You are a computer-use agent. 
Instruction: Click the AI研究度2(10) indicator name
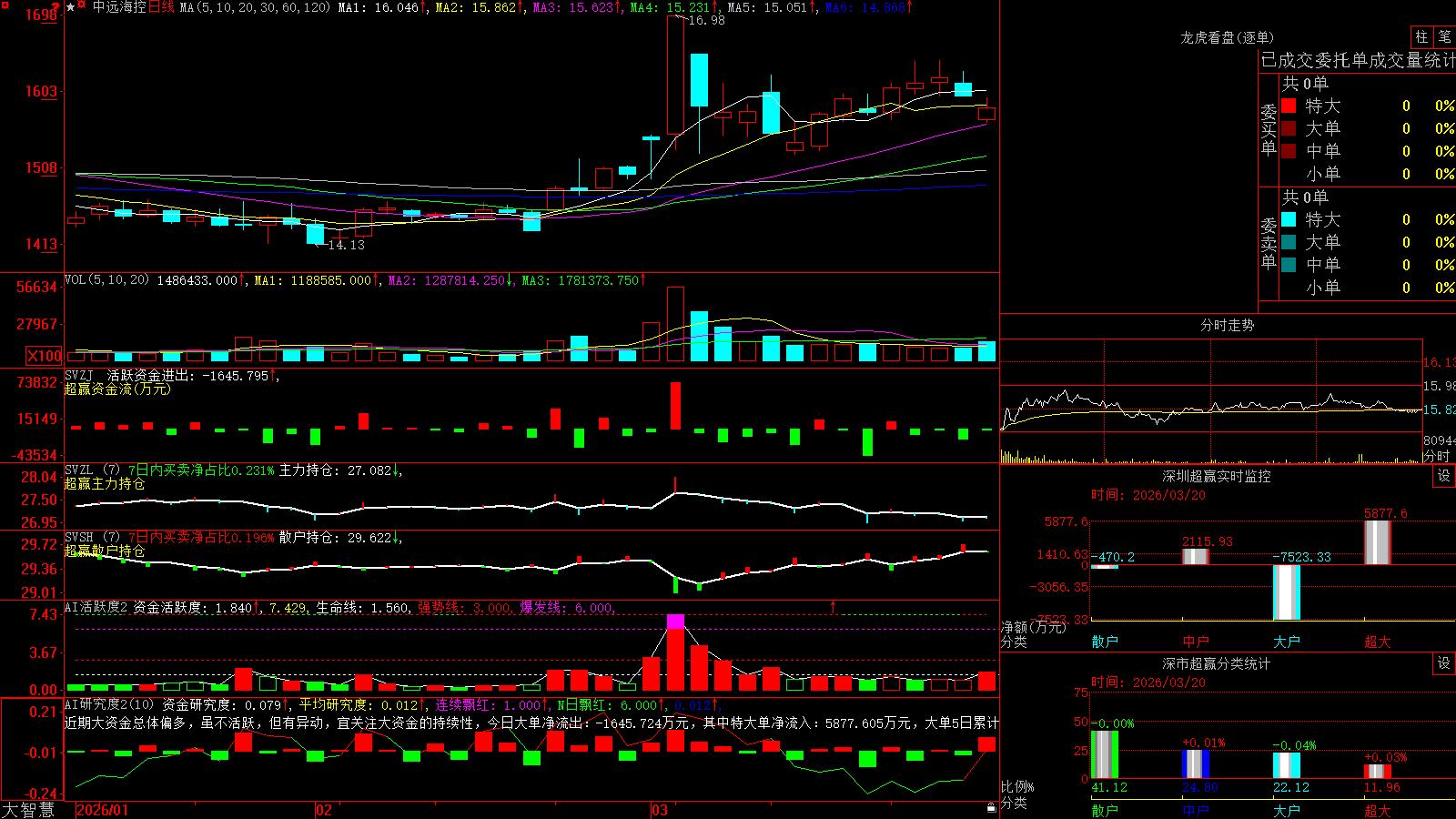click(x=109, y=704)
